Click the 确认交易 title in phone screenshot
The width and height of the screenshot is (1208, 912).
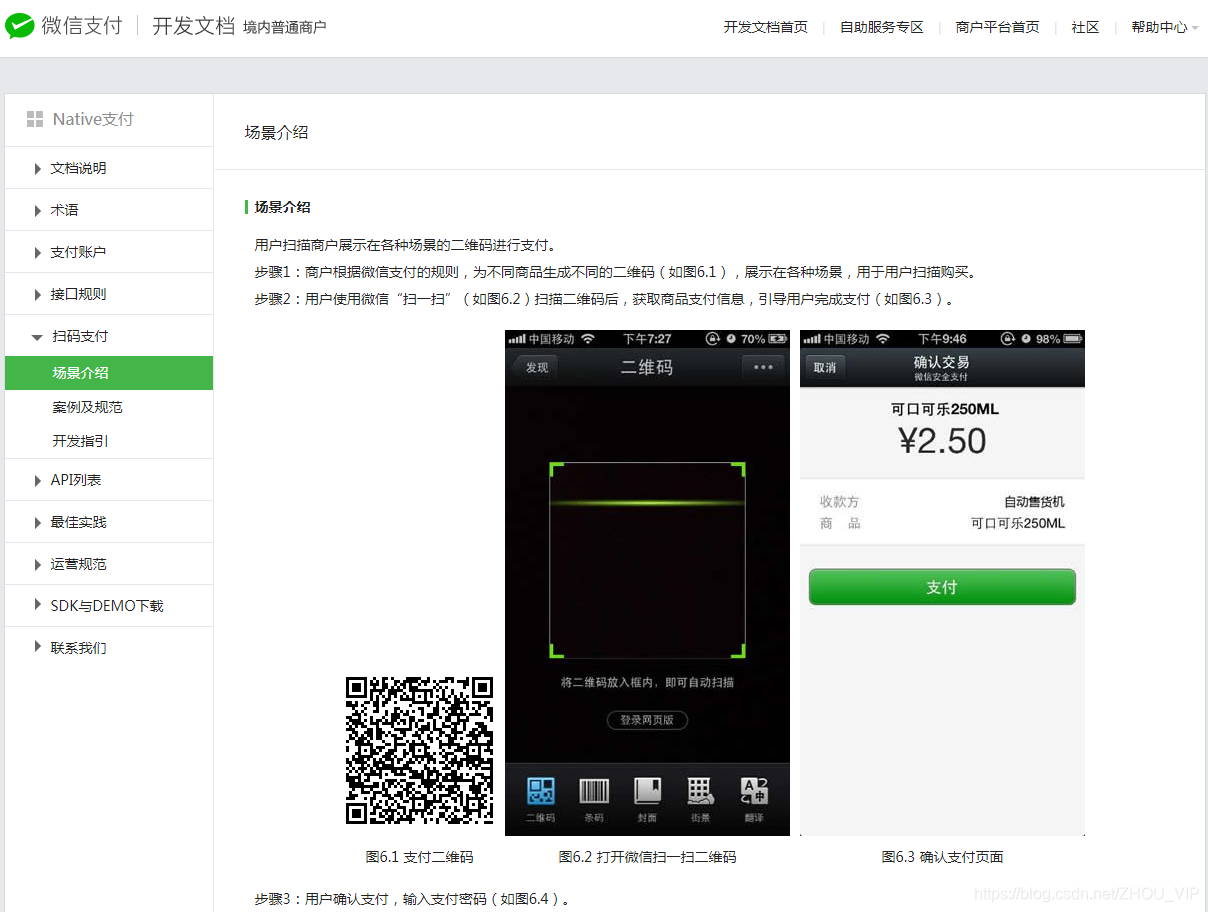942,362
